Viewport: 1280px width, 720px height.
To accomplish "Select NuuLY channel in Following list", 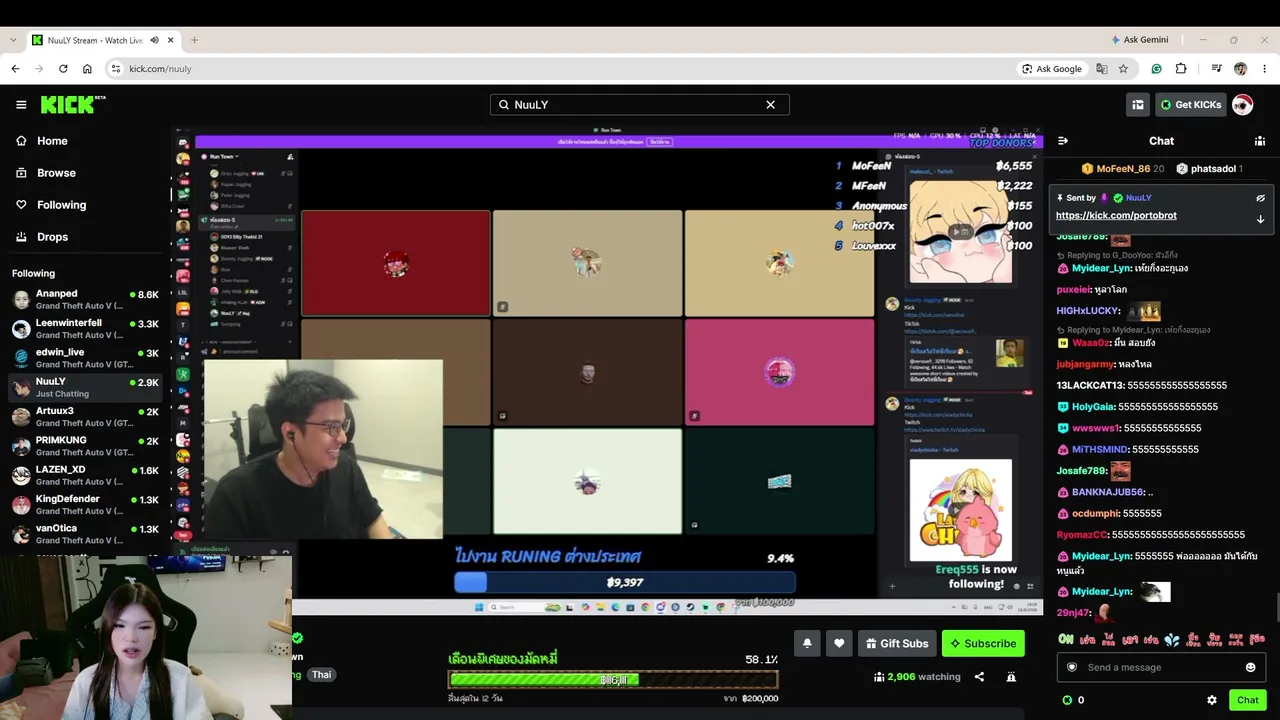I will click(x=85, y=387).
